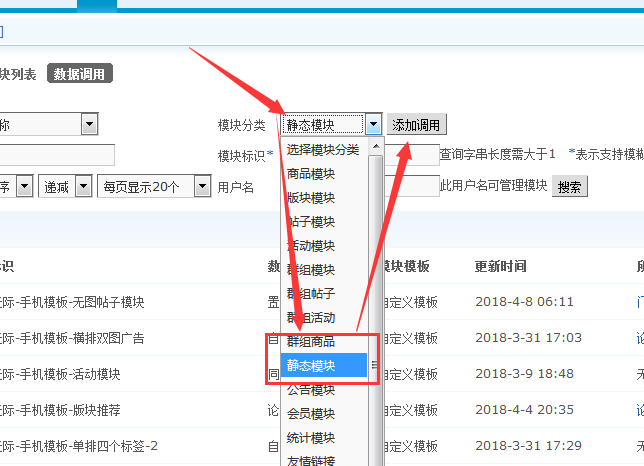Choose highlighted 静态模块 option in list
644x466 pixels.
point(324,365)
